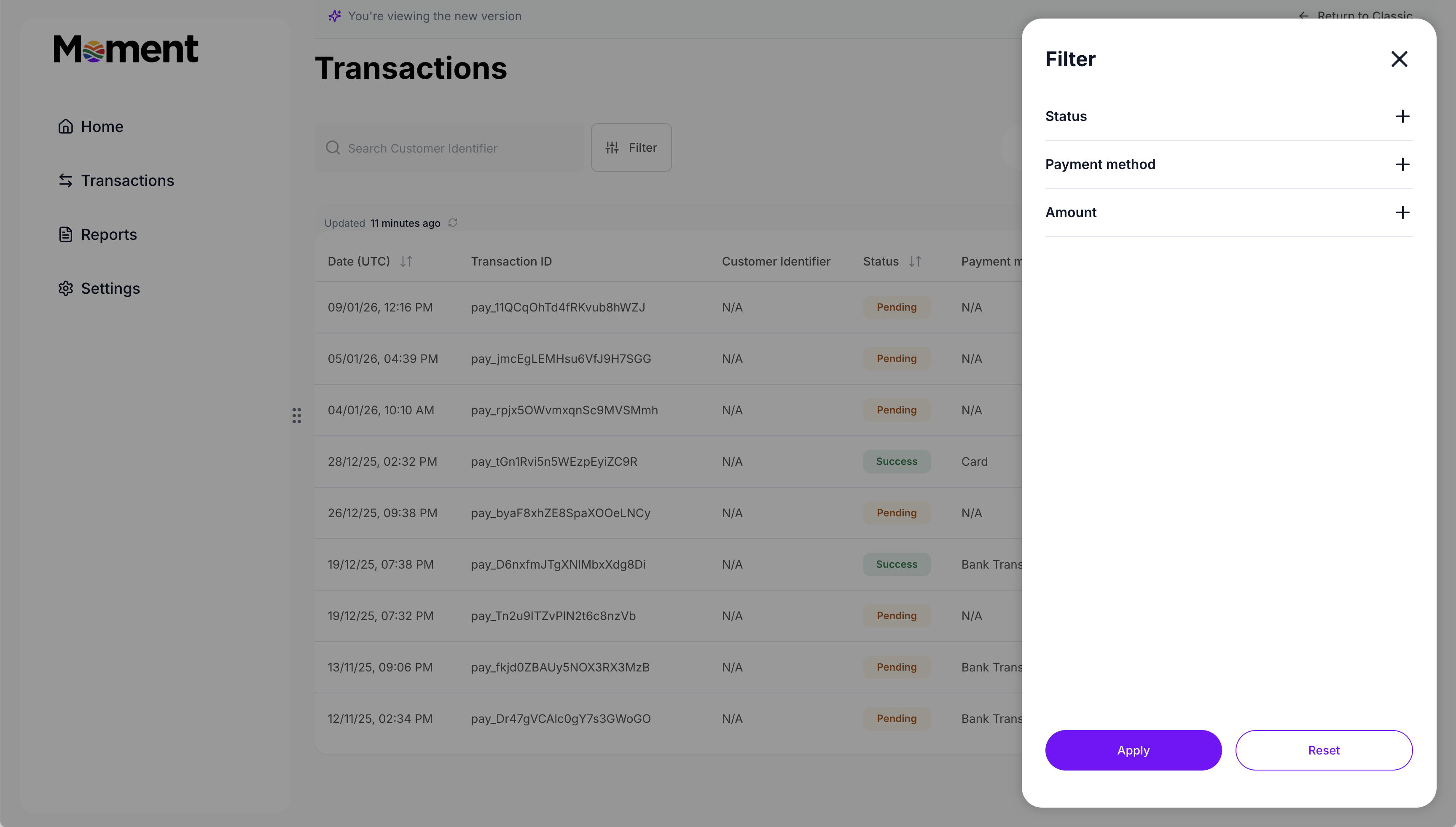Sort by Date (UTC) column
The height and width of the screenshot is (827, 1456).
pos(406,261)
